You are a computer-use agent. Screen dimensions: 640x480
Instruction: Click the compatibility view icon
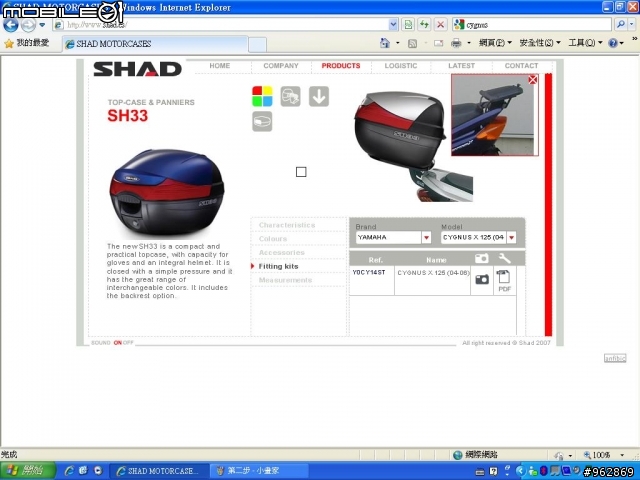click(x=408, y=24)
